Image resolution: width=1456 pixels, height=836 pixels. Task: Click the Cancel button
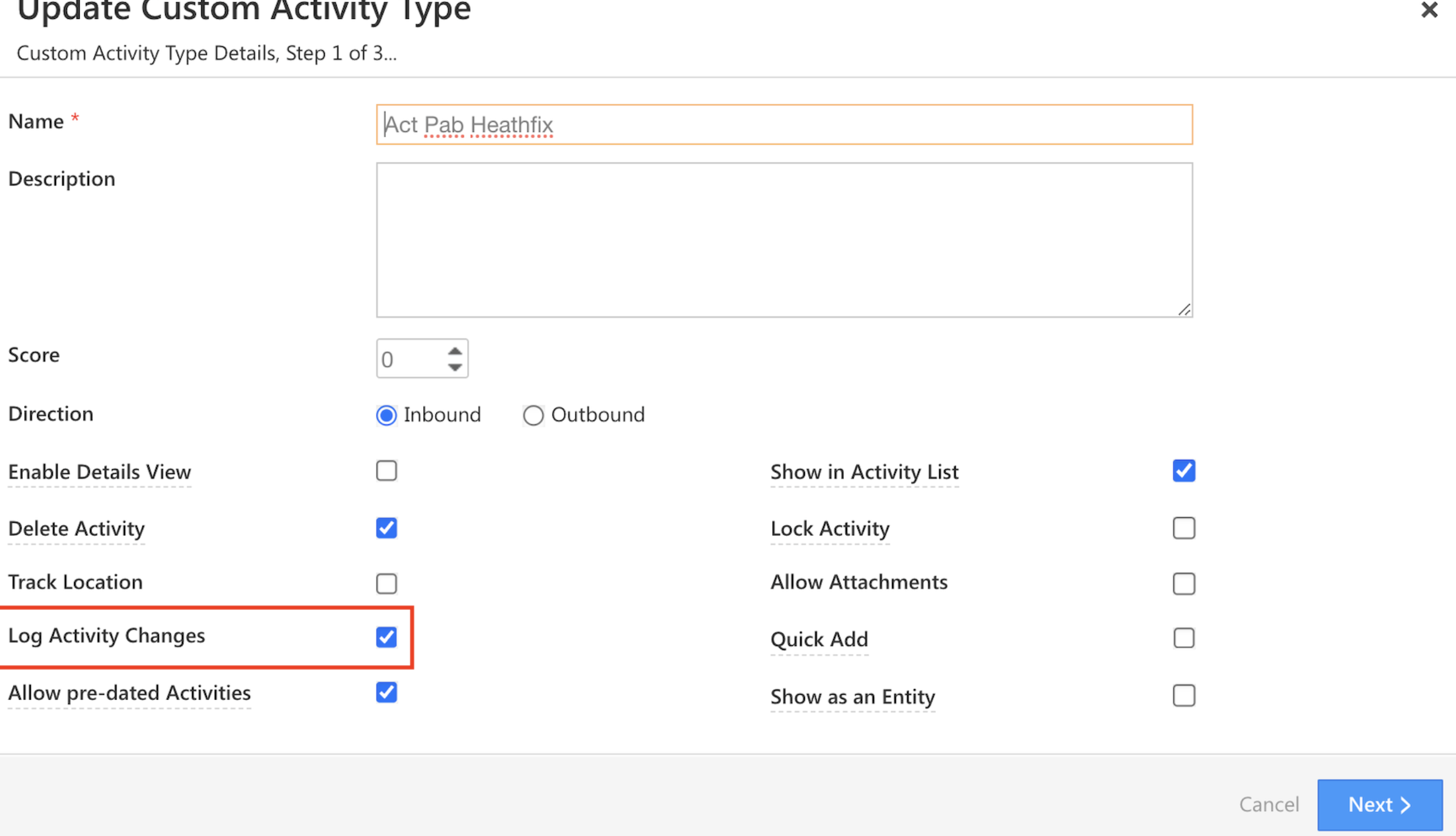coord(1269,804)
